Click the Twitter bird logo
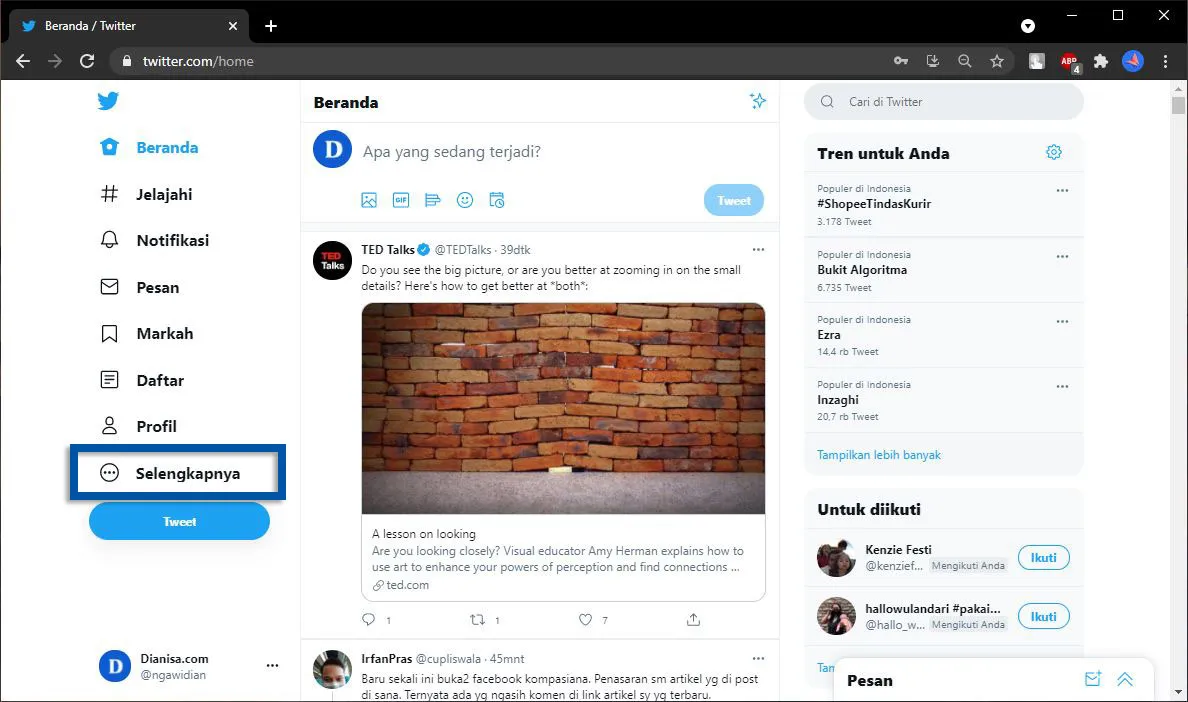This screenshot has width=1188, height=702. (x=108, y=101)
